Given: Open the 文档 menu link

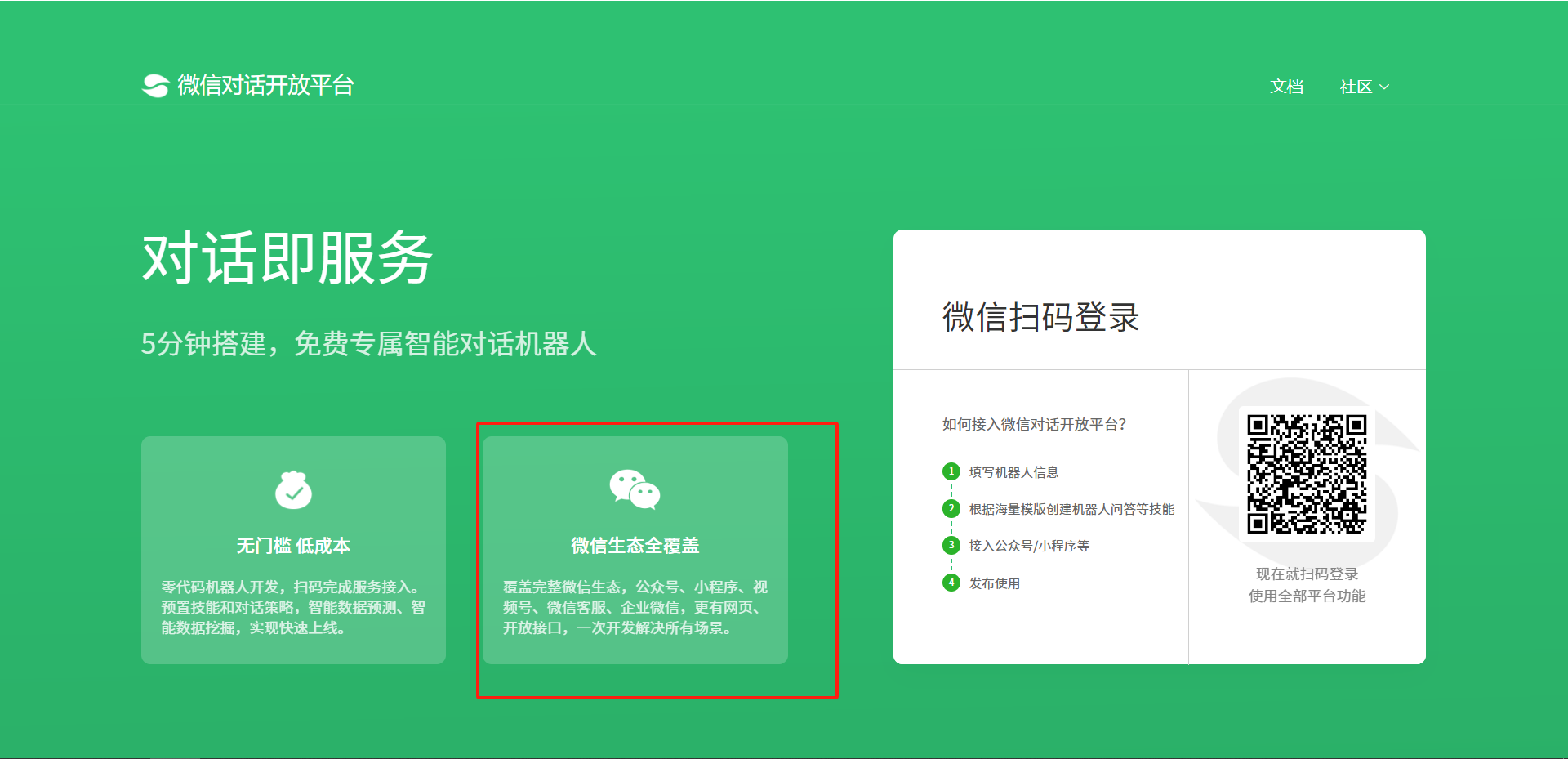Looking at the screenshot, I should point(1287,87).
